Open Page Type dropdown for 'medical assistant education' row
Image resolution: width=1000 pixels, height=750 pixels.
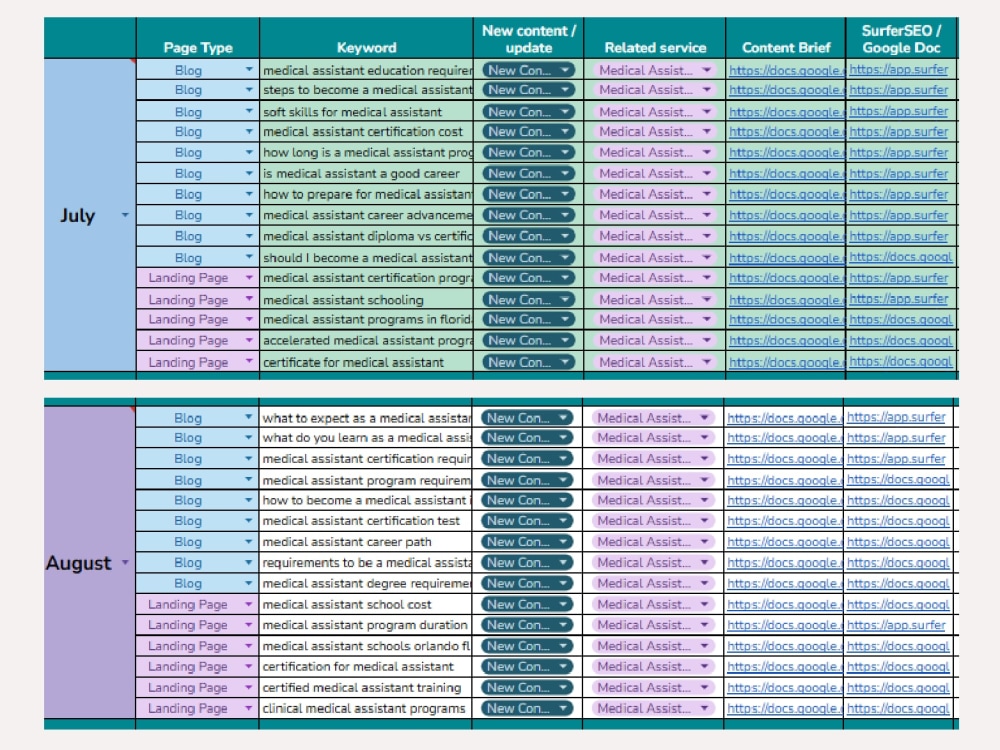[x=249, y=70]
